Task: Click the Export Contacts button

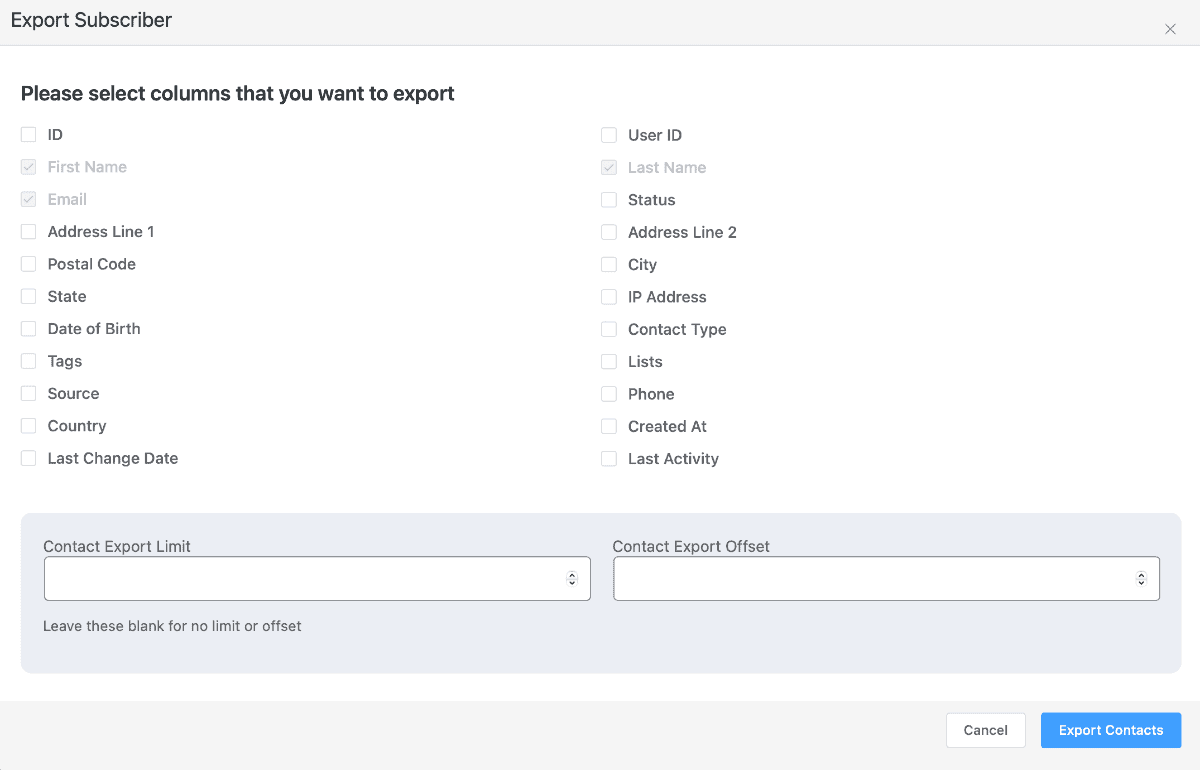Action: coord(1111,730)
